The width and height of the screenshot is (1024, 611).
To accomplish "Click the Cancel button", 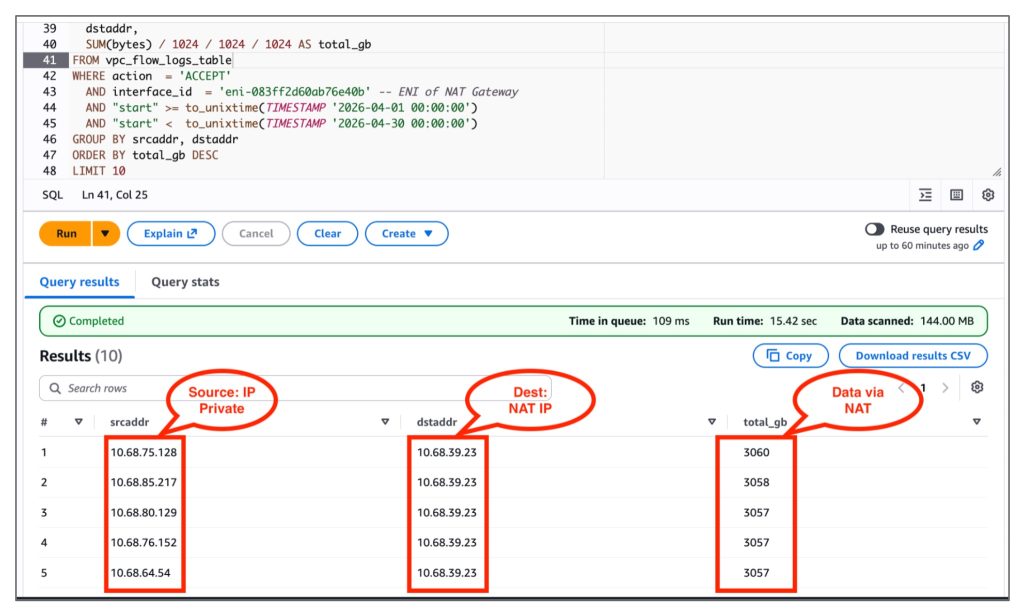I will [x=256, y=234].
